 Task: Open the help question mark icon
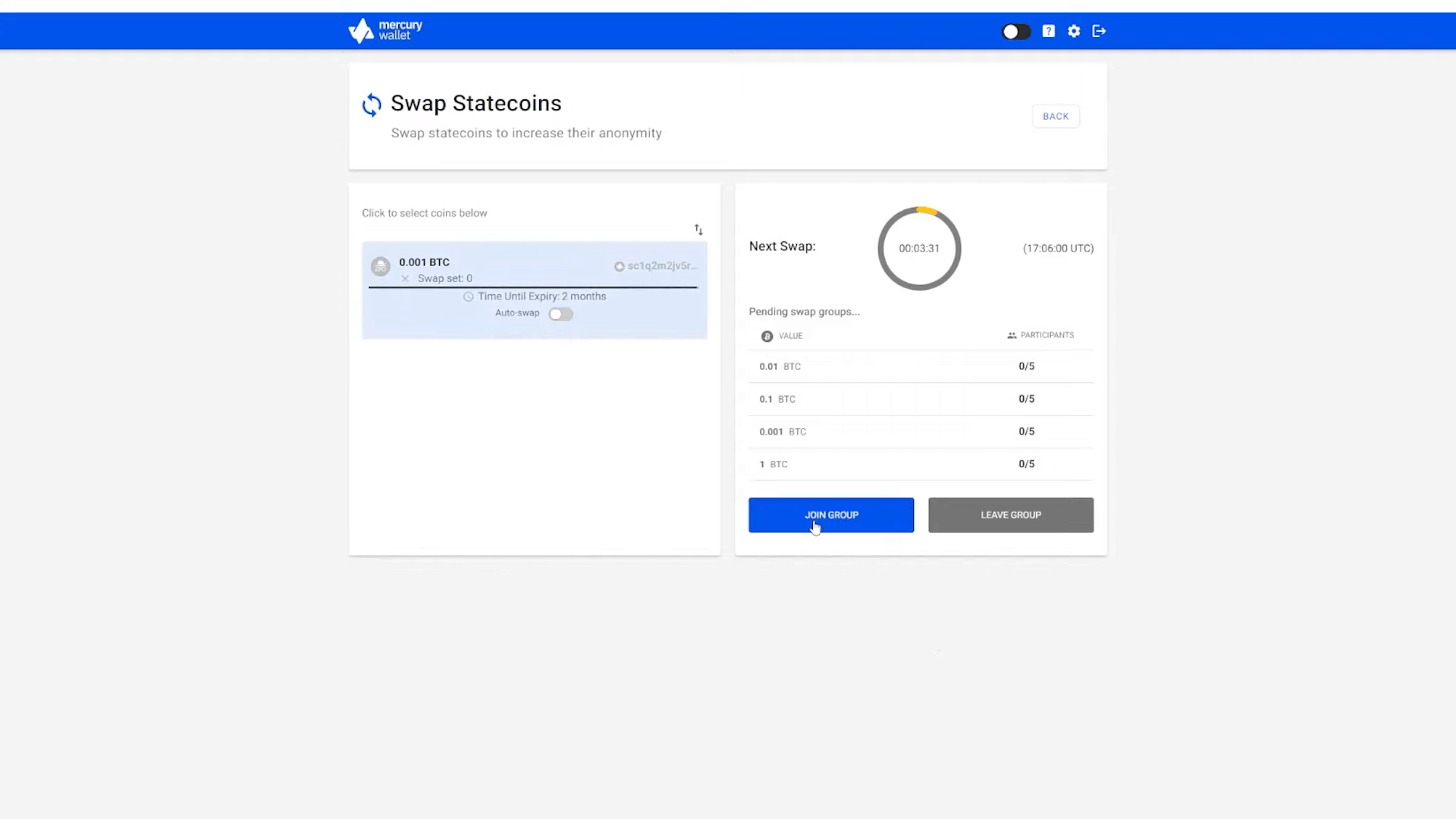pyautogui.click(x=1048, y=31)
